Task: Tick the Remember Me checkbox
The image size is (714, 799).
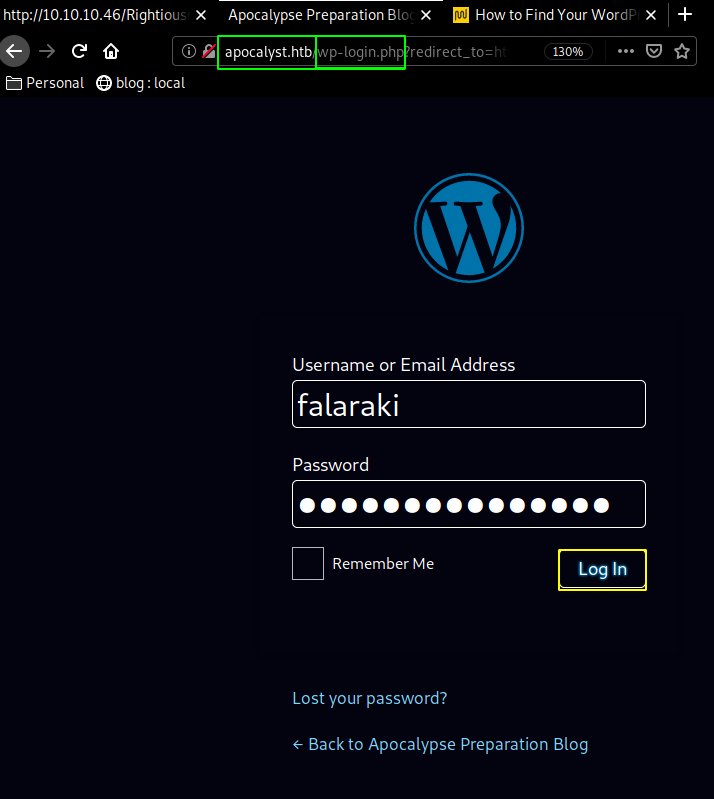Action: point(308,564)
